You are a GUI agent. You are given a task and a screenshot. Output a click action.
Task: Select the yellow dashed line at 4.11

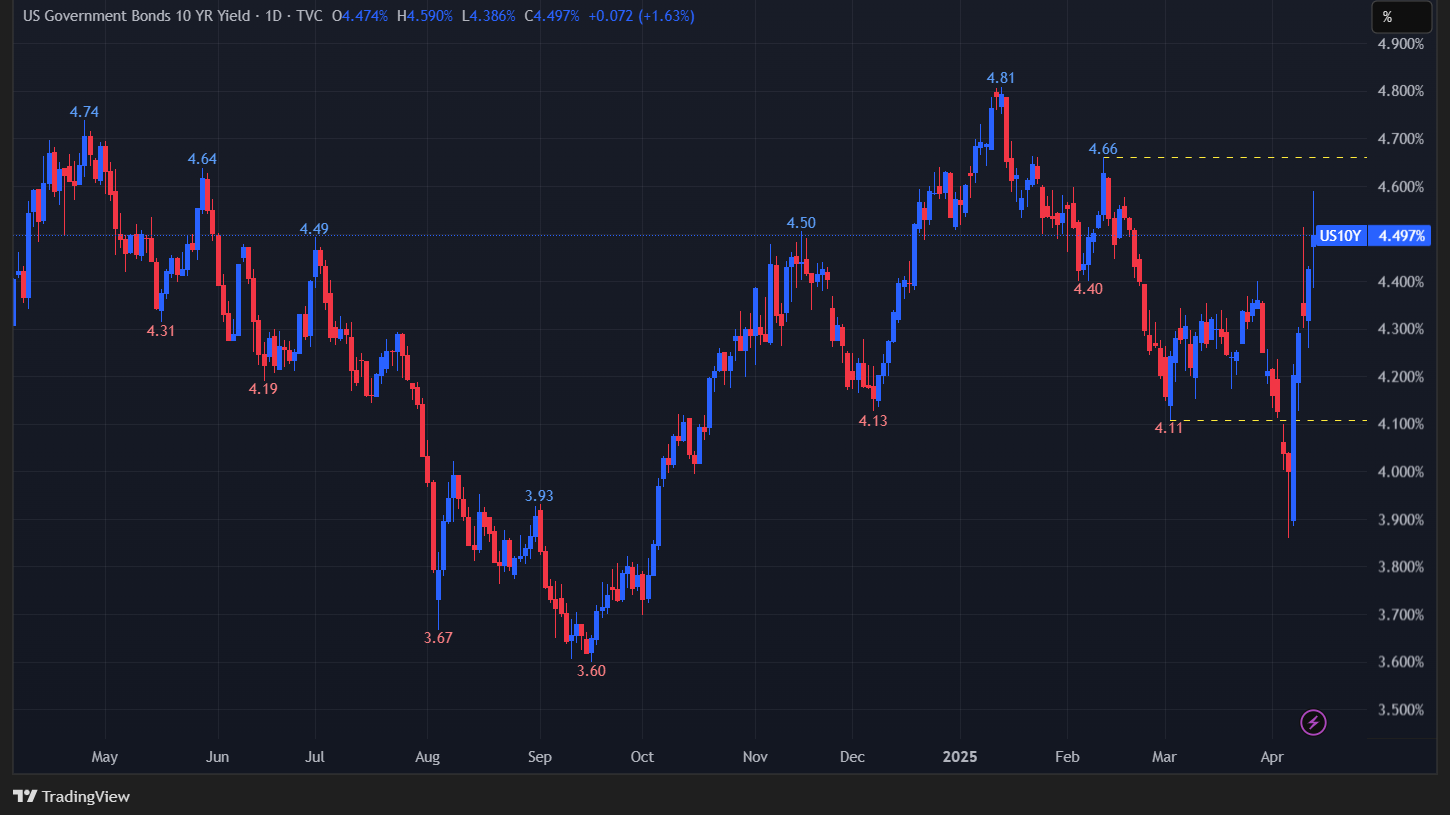pos(1268,420)
